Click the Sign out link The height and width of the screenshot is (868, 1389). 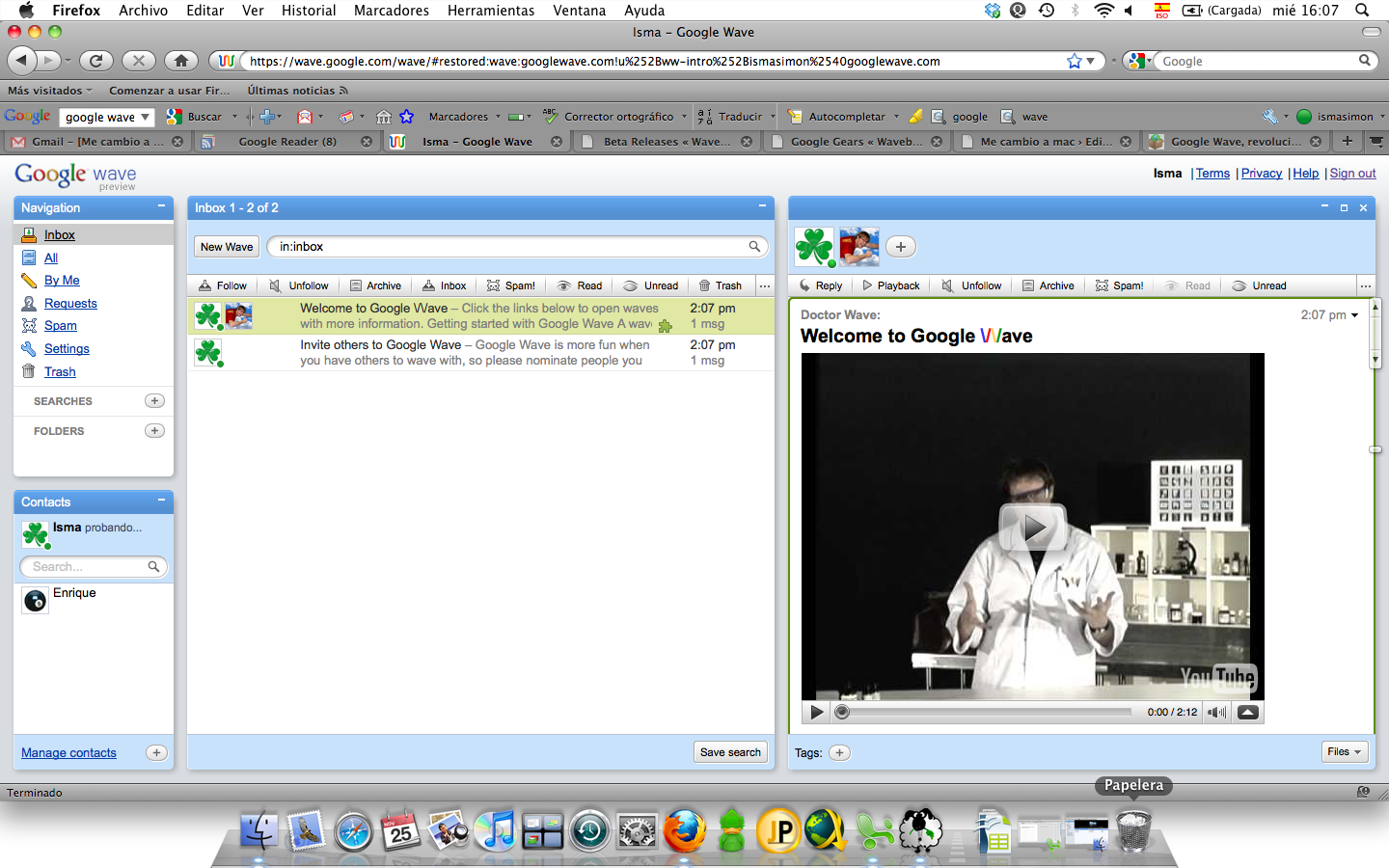click(x=1352, y=174)
